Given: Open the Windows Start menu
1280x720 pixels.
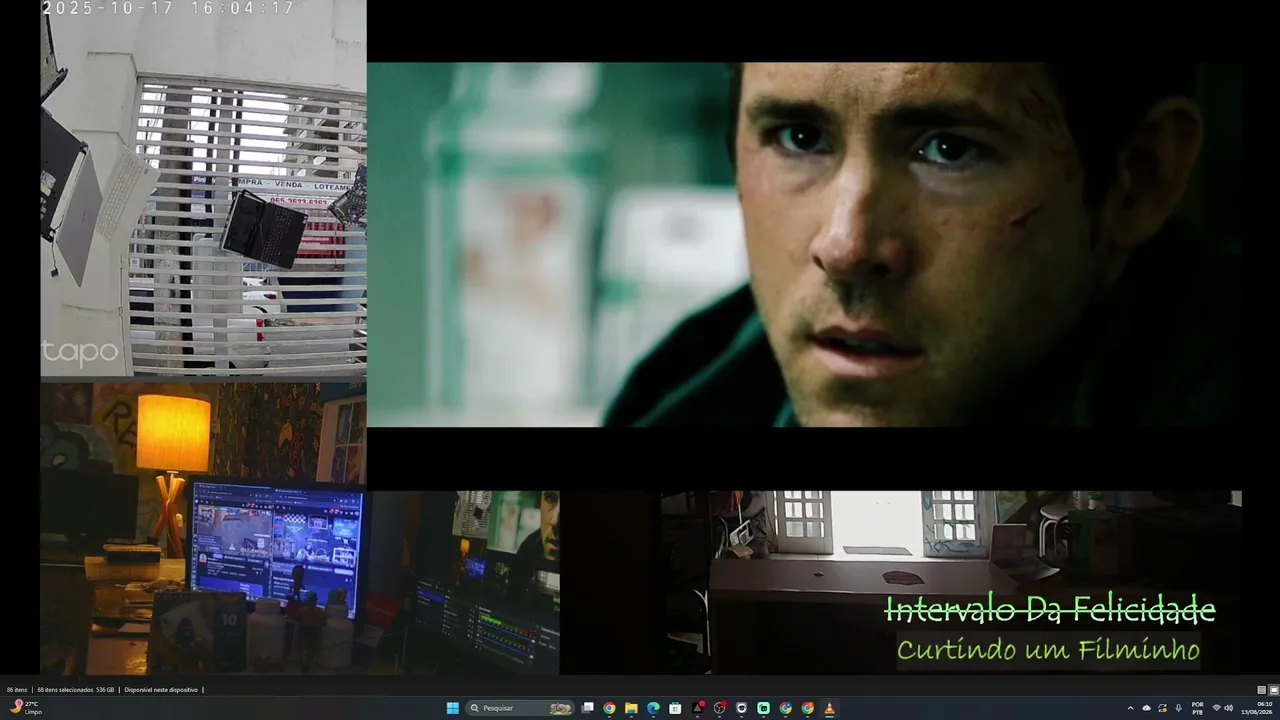Looking at the screenshot, I should coord(453,708).
